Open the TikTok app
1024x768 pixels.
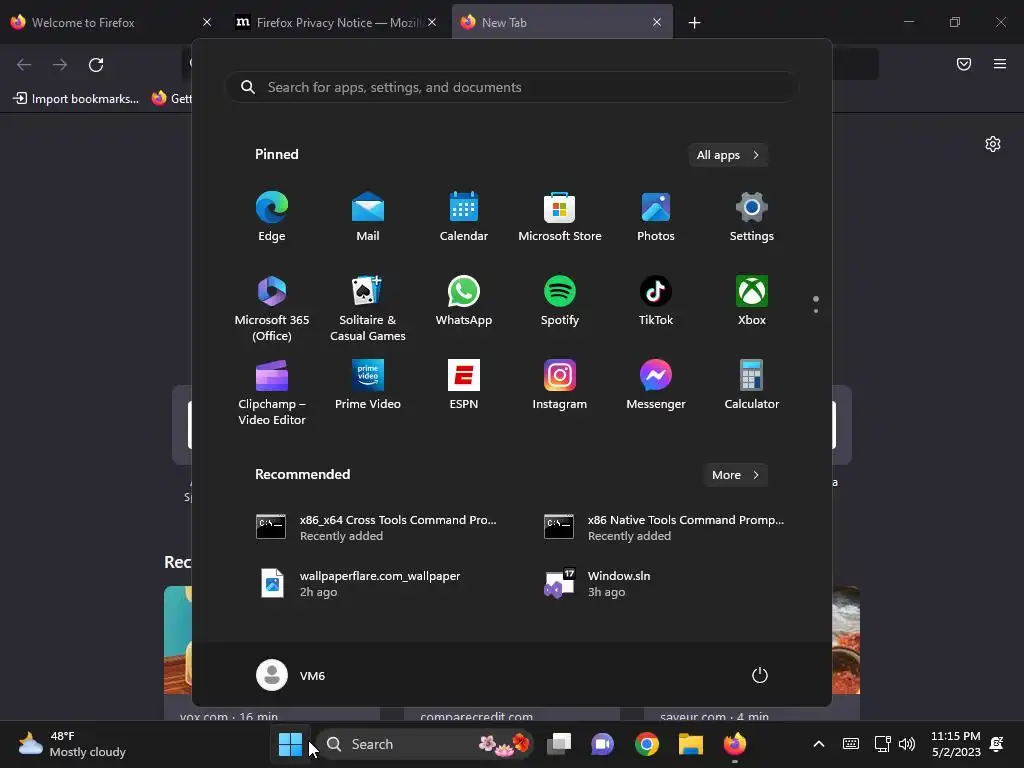click(656, 301)
